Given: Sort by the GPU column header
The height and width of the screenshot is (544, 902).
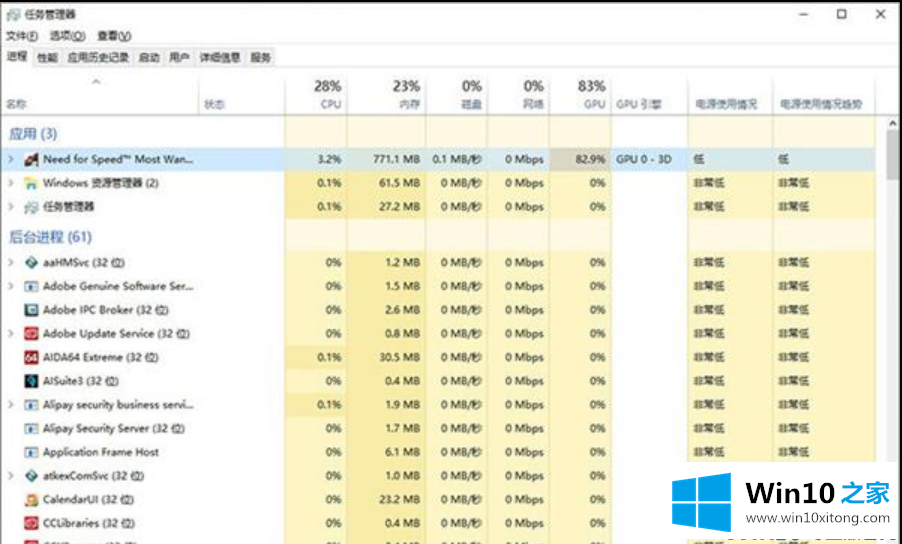Looking at the screenshot, I should 580,94.
